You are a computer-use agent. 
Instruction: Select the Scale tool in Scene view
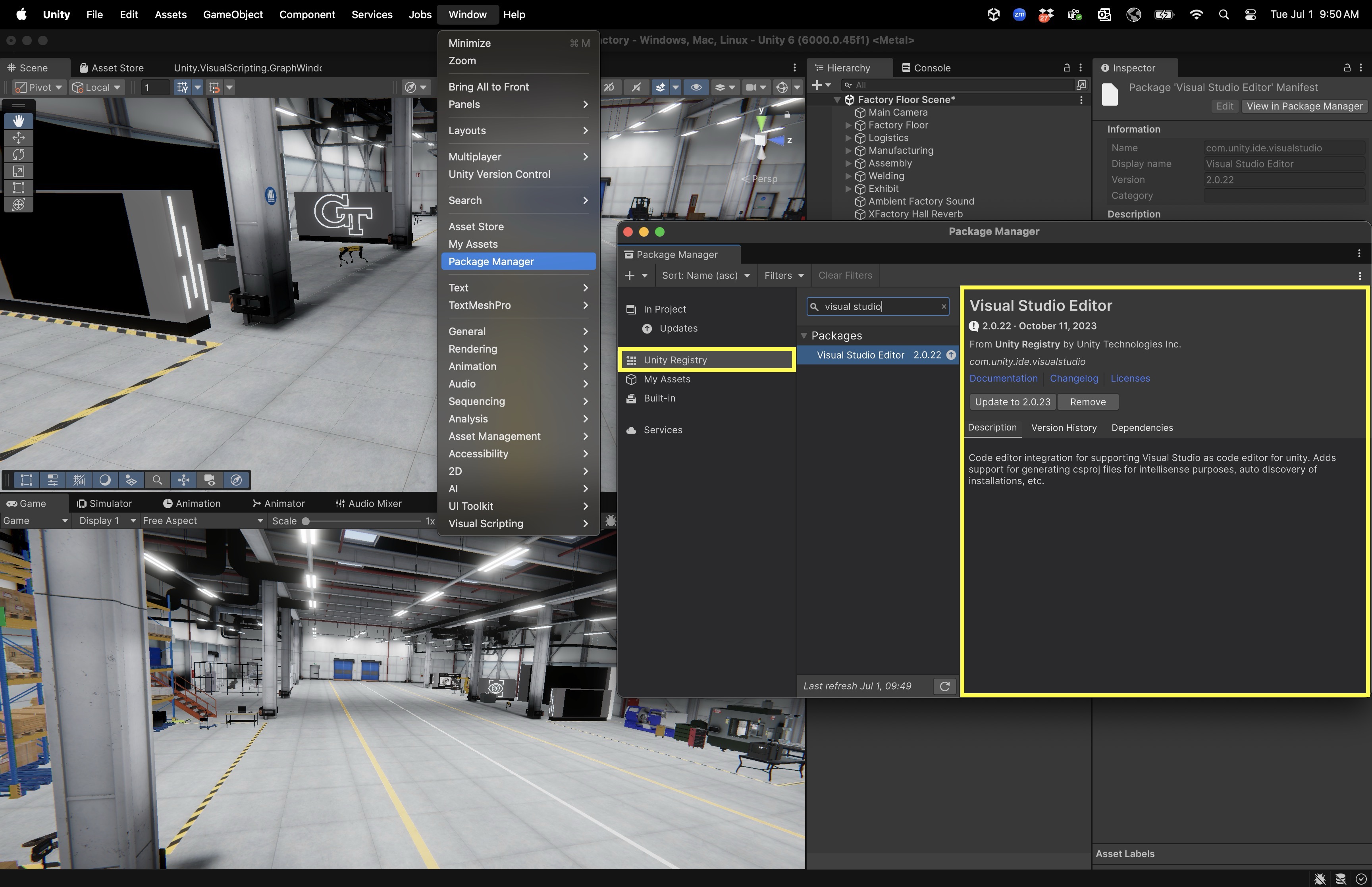click(x=18, y=171)
